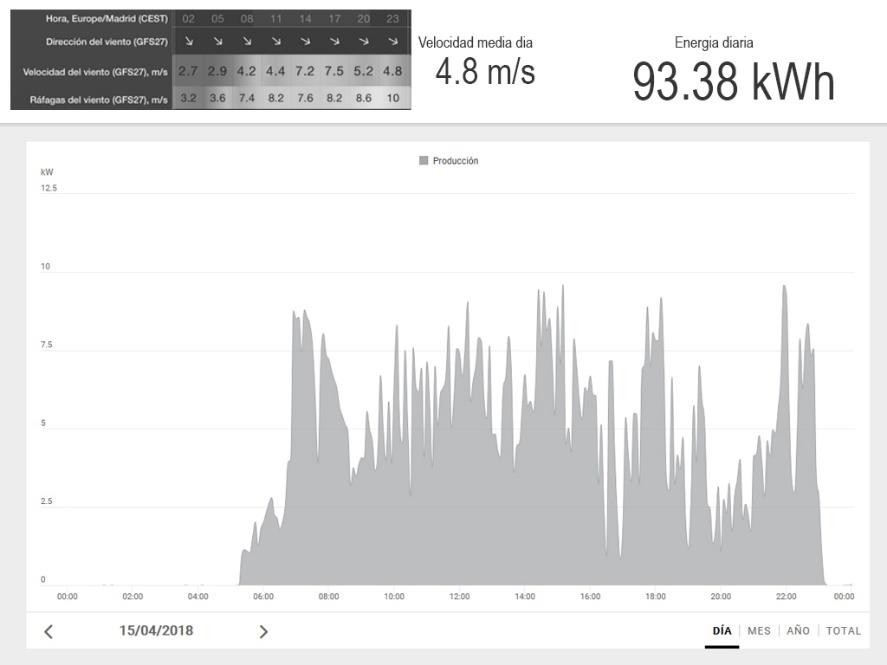This screenshot has height=665, width=887.
Task: Go to the previous day arrow
Action: click(x=48, y=631)
